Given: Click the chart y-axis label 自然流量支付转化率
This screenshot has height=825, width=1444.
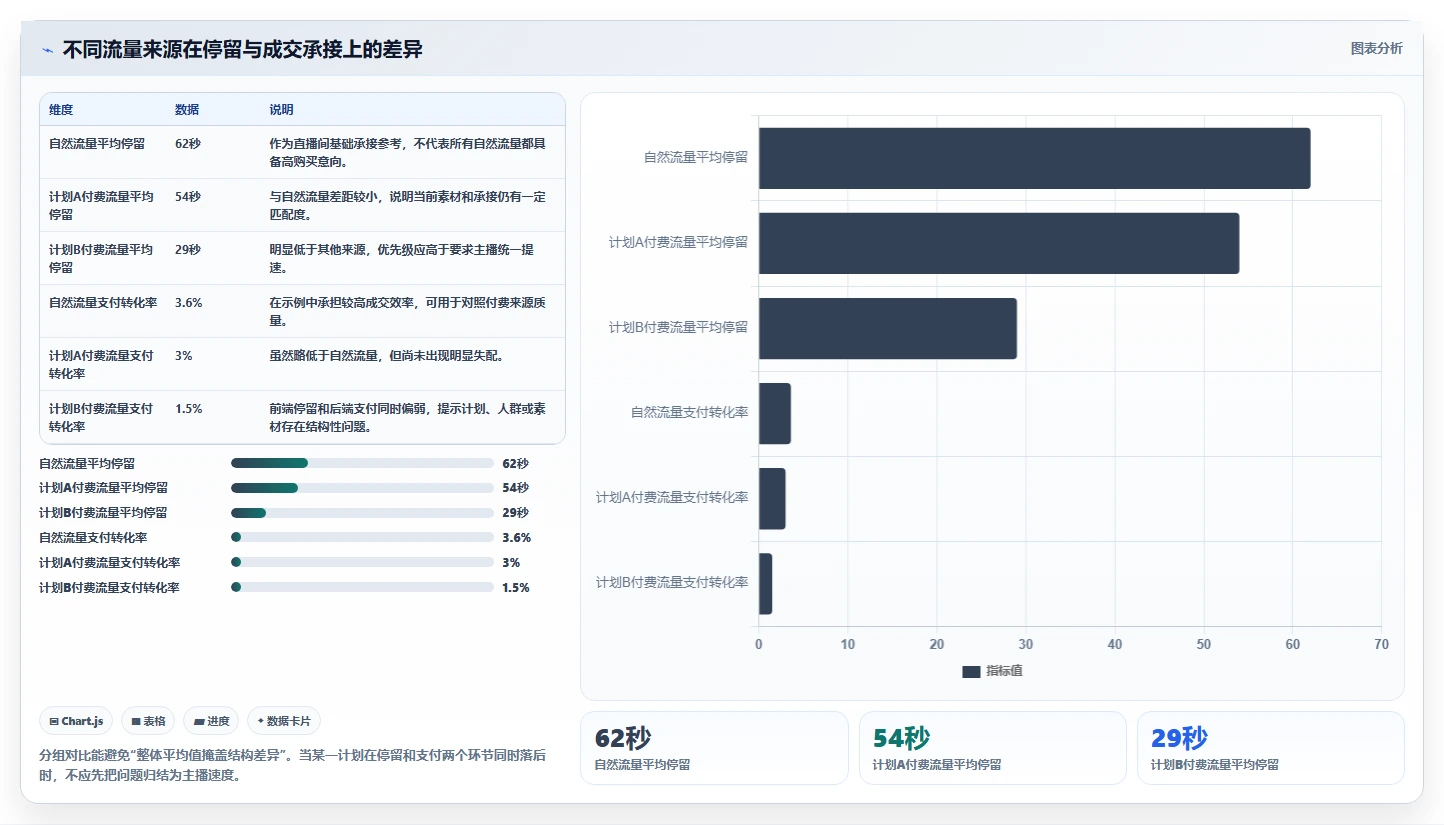Looking at the screenshot, I should (690, 412).
